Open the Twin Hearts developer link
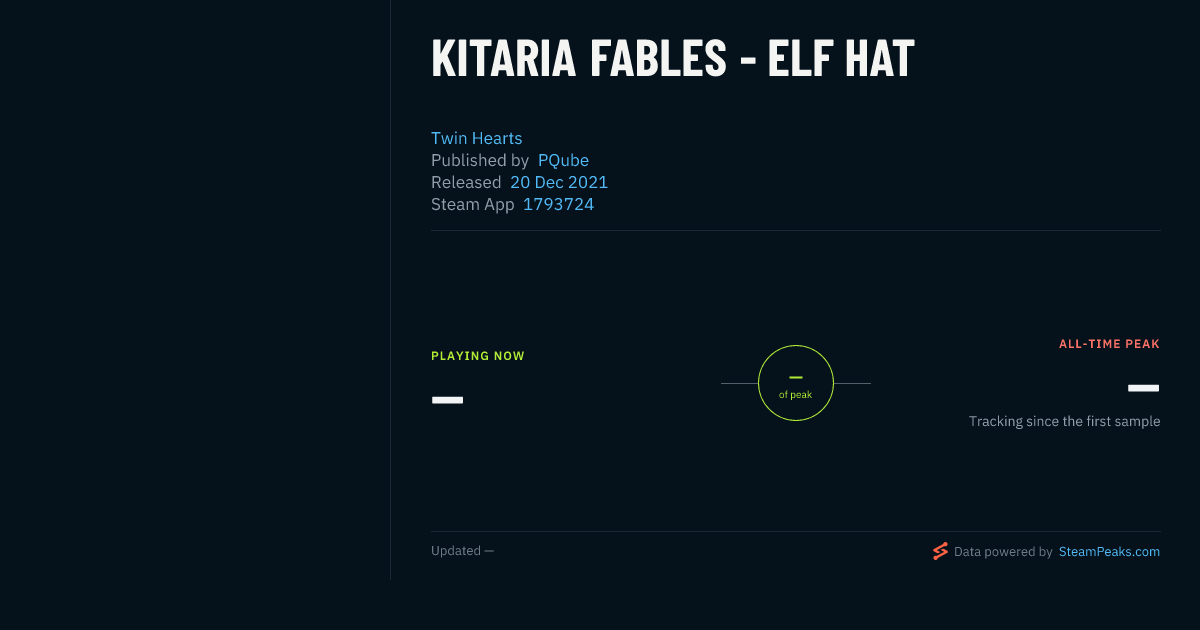 [x=476, y=138]
